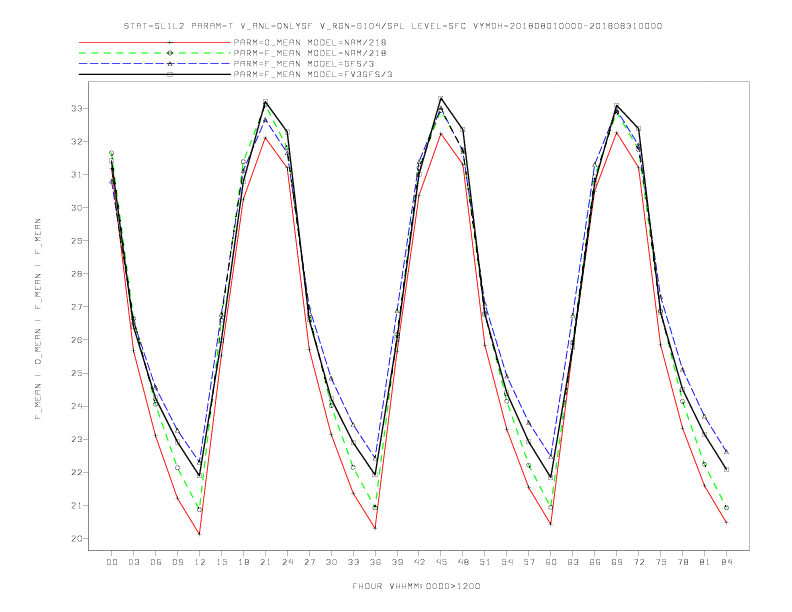
Task: Click y-axis tick label 31
Action: point(77,175)
